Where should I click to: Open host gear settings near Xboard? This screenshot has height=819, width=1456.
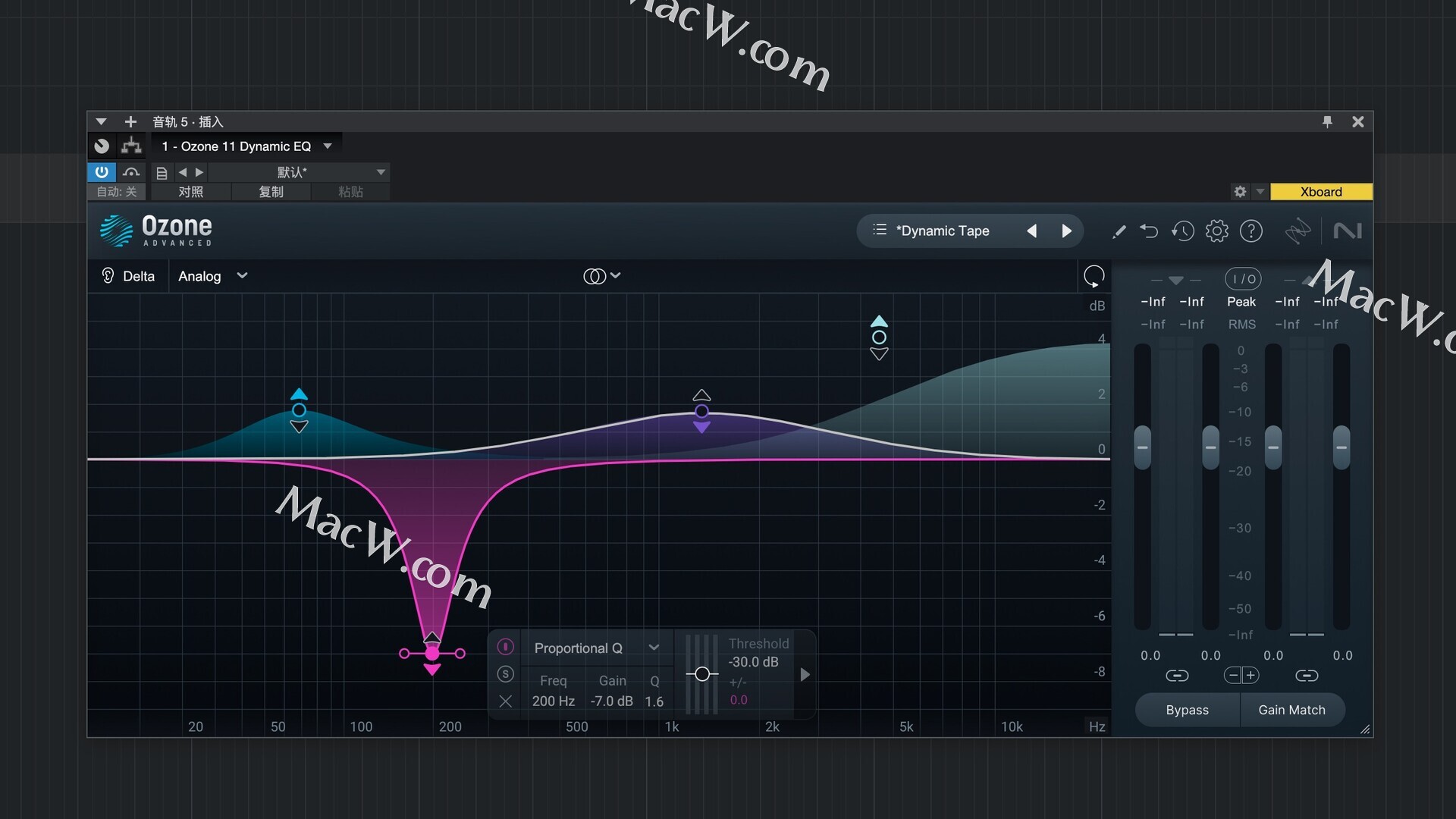1240,192
